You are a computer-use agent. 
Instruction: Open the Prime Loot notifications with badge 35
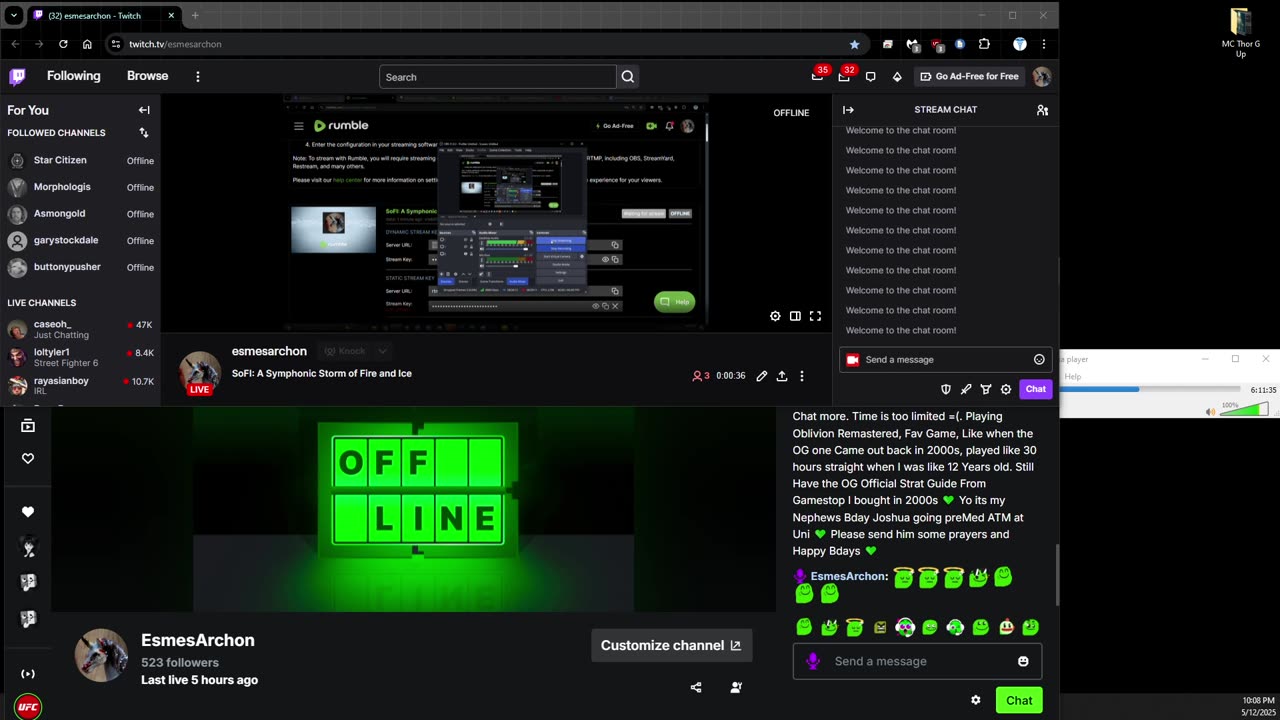(x=818, y=76)
